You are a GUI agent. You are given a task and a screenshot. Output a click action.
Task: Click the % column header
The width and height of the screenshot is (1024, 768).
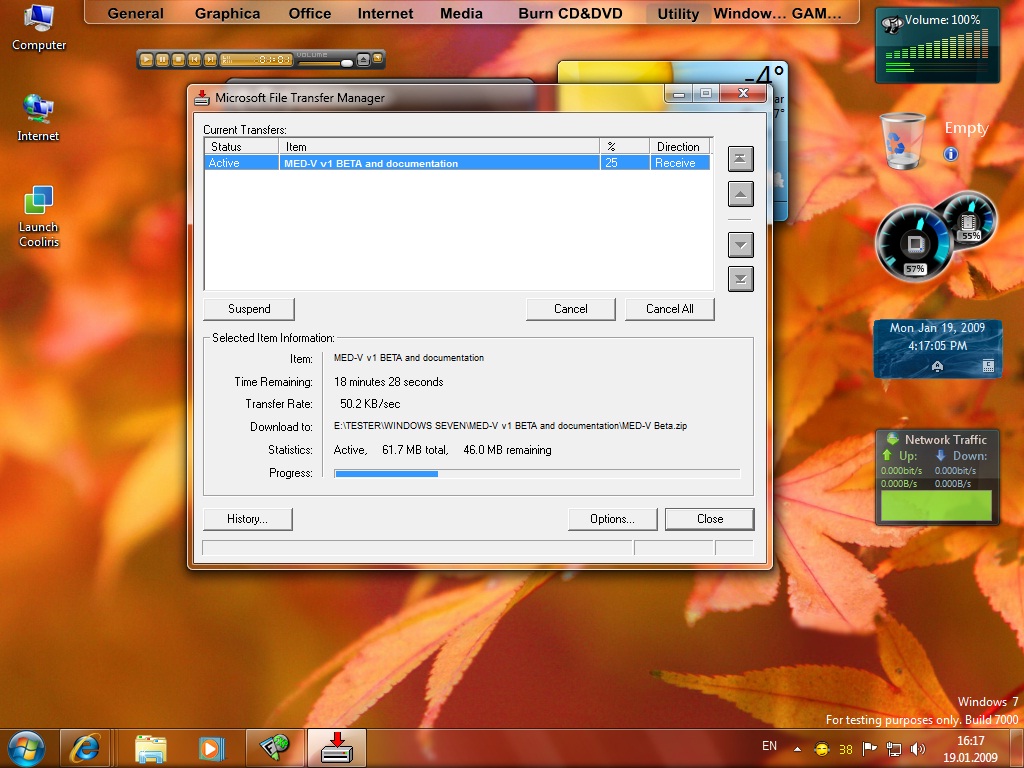point(624,146)
